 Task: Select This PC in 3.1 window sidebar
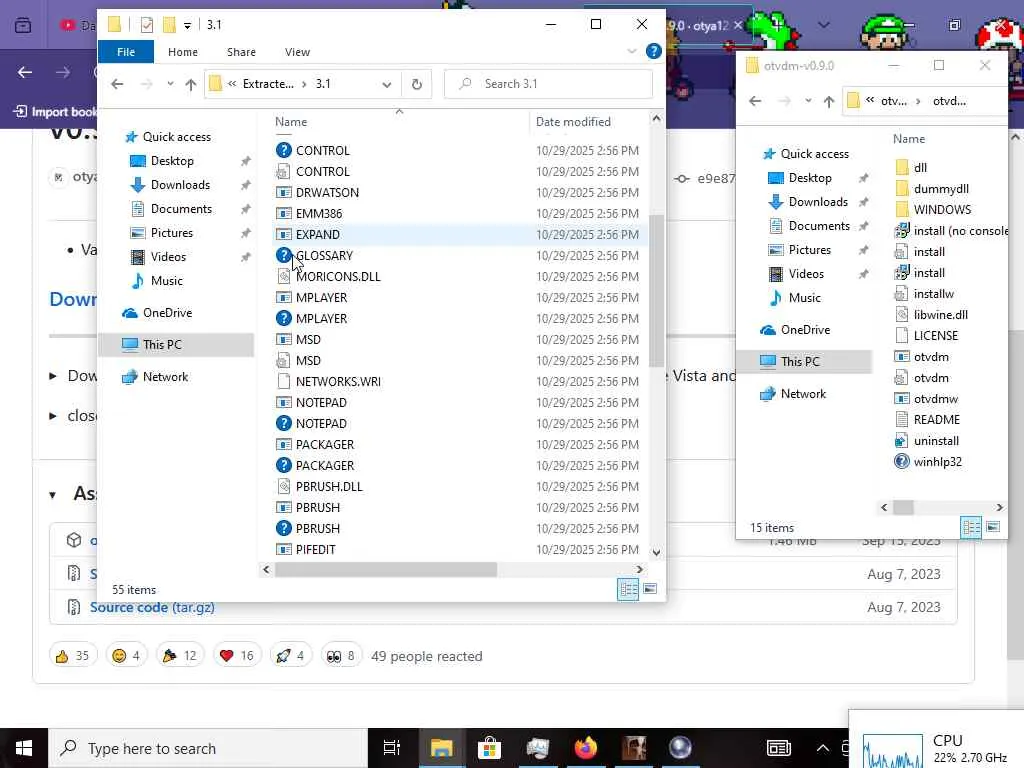coord(176,344)
